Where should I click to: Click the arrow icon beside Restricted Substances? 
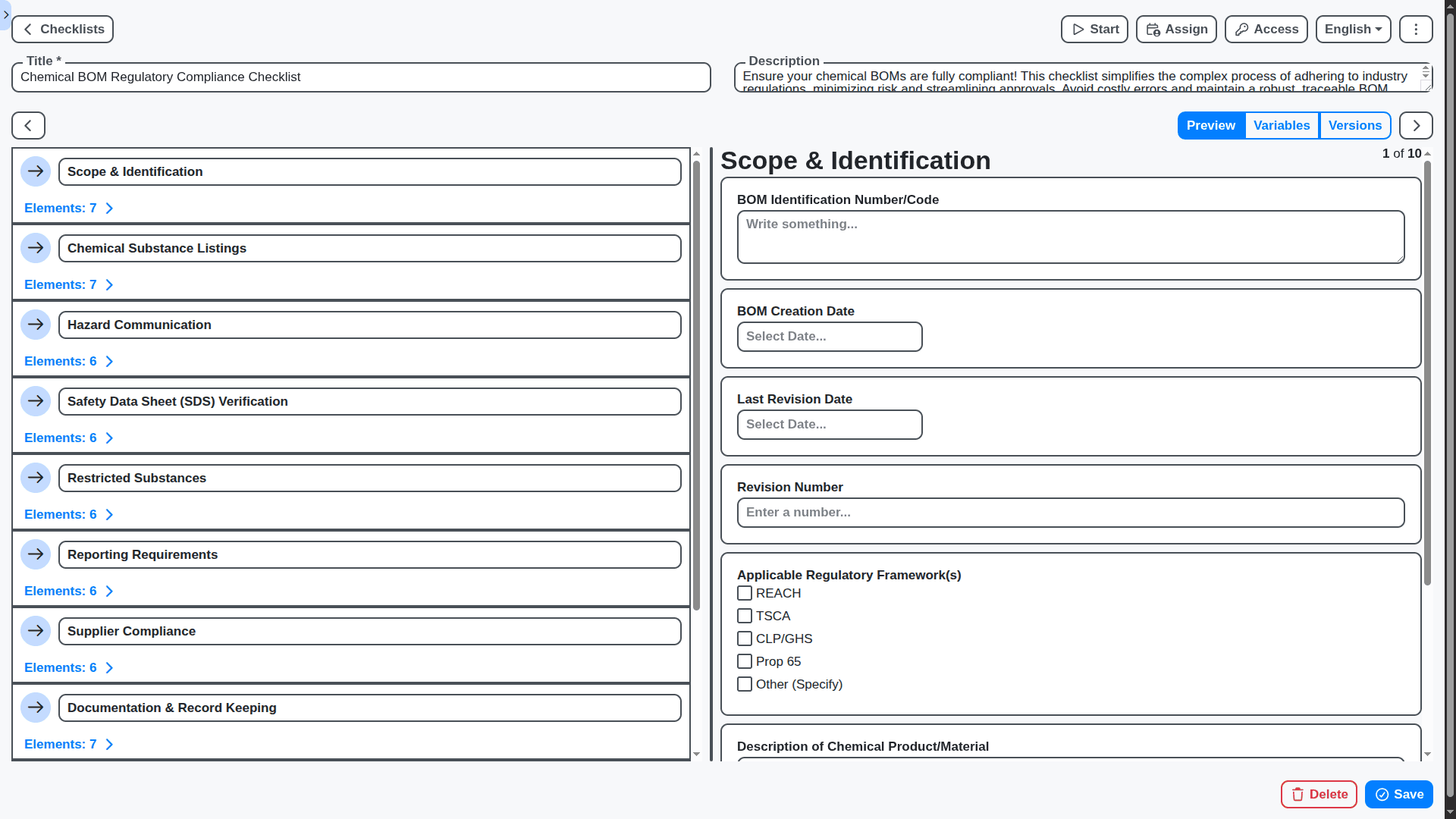(36, 478)
